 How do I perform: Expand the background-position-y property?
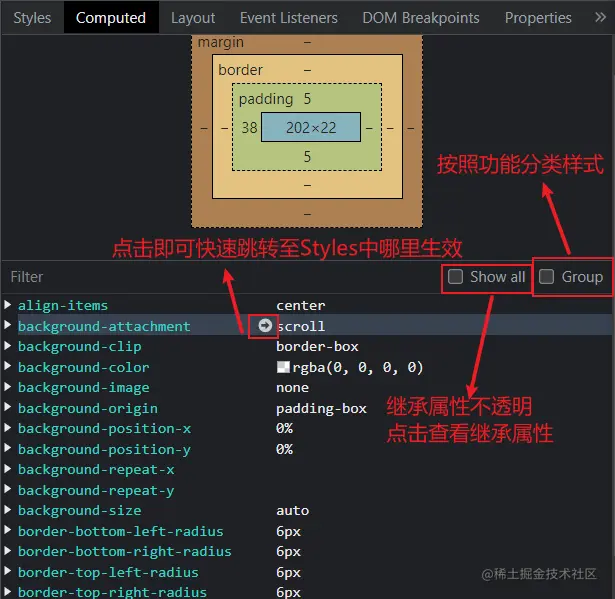[7, 448]
